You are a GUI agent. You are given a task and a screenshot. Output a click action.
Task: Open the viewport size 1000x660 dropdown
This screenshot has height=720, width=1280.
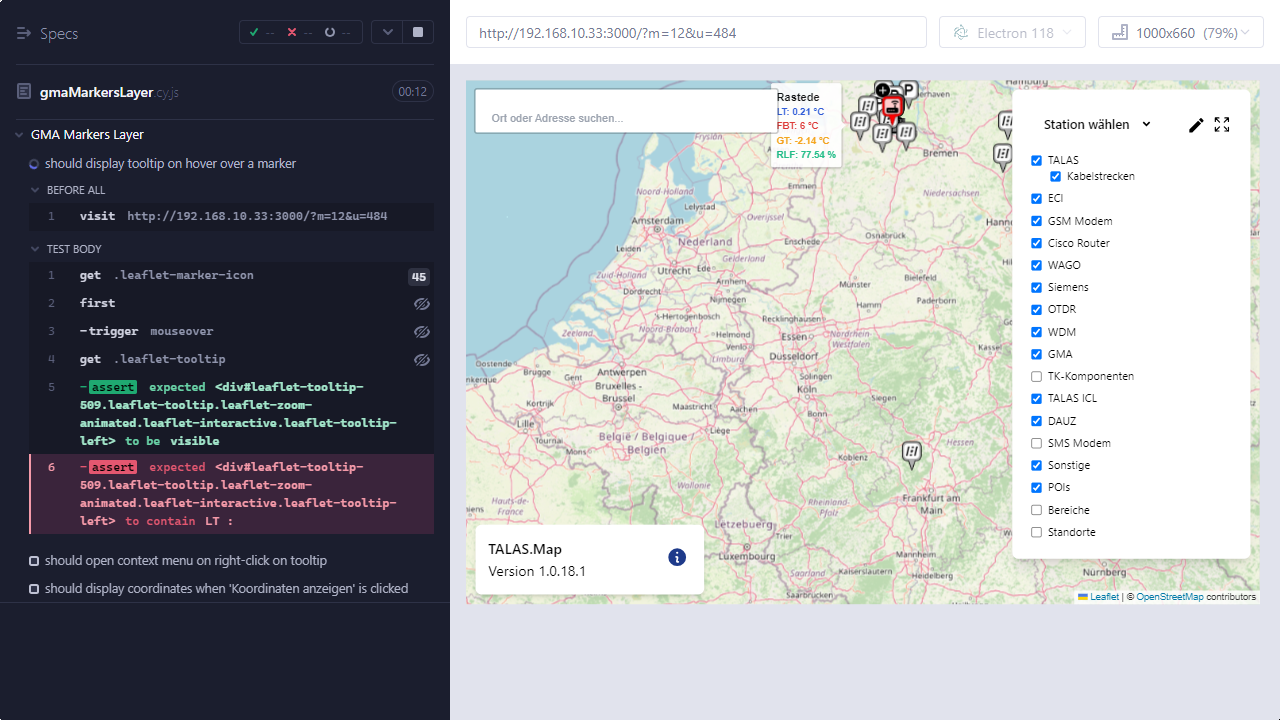(1180, 33)
